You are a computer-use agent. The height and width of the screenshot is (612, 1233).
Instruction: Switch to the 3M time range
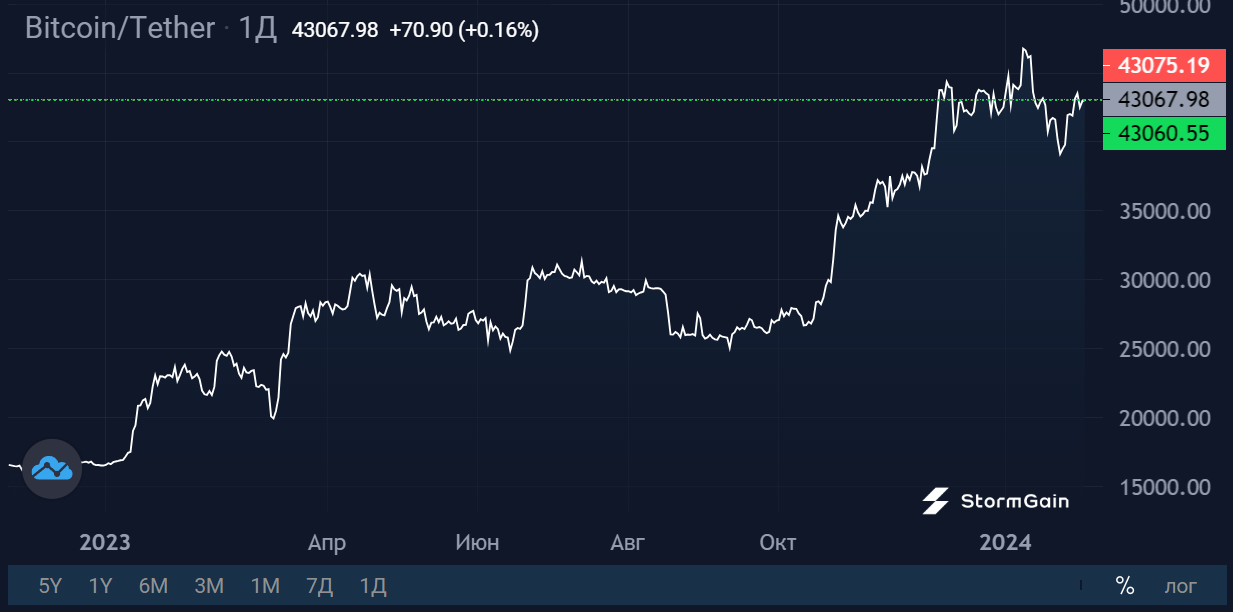pos(209,586)
